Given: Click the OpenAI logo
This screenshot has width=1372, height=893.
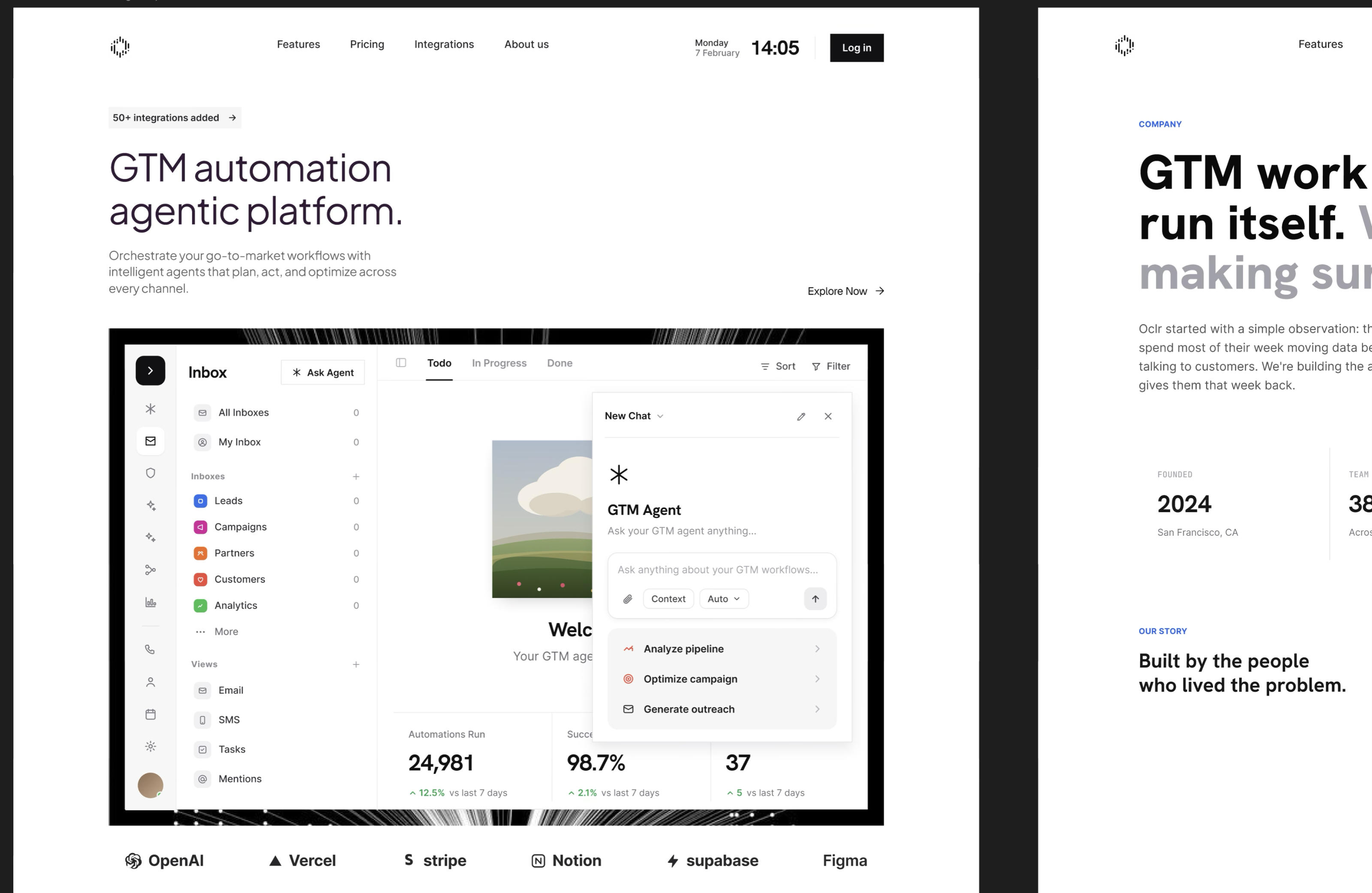Looking at the screenshot, I should tap(164, 861).
